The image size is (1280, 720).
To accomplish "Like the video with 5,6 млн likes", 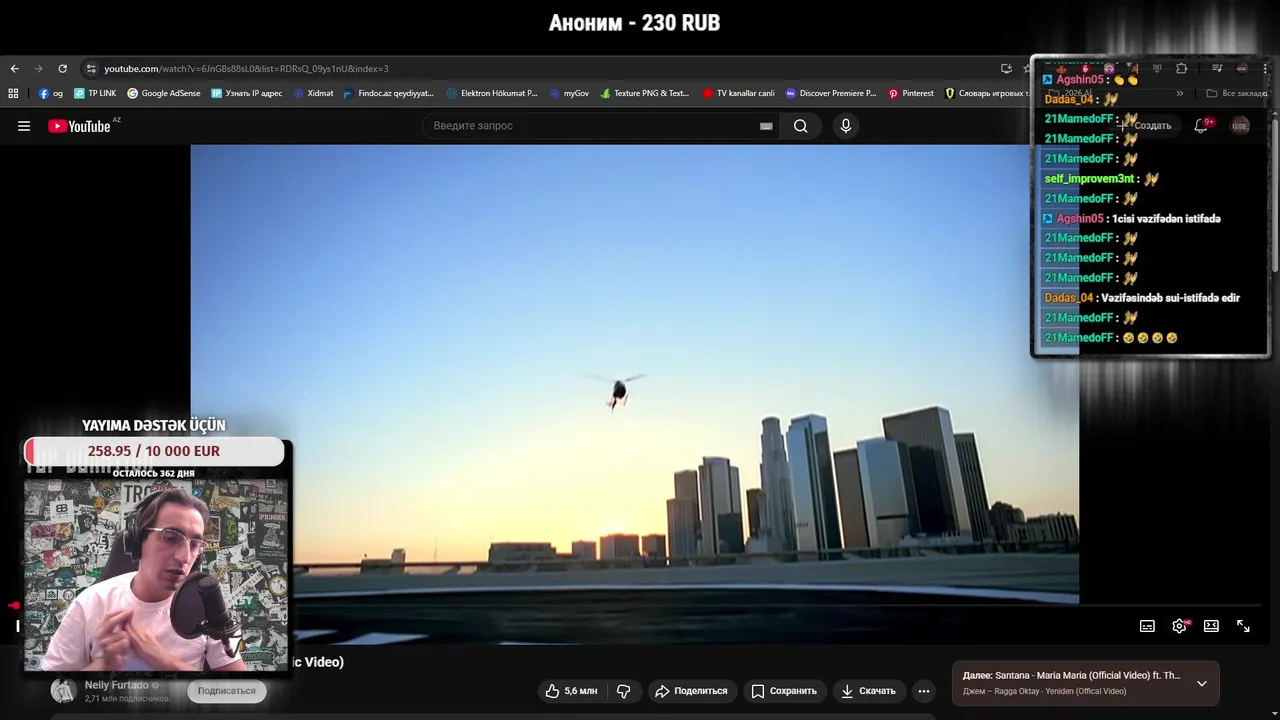I will pos(571,691).
